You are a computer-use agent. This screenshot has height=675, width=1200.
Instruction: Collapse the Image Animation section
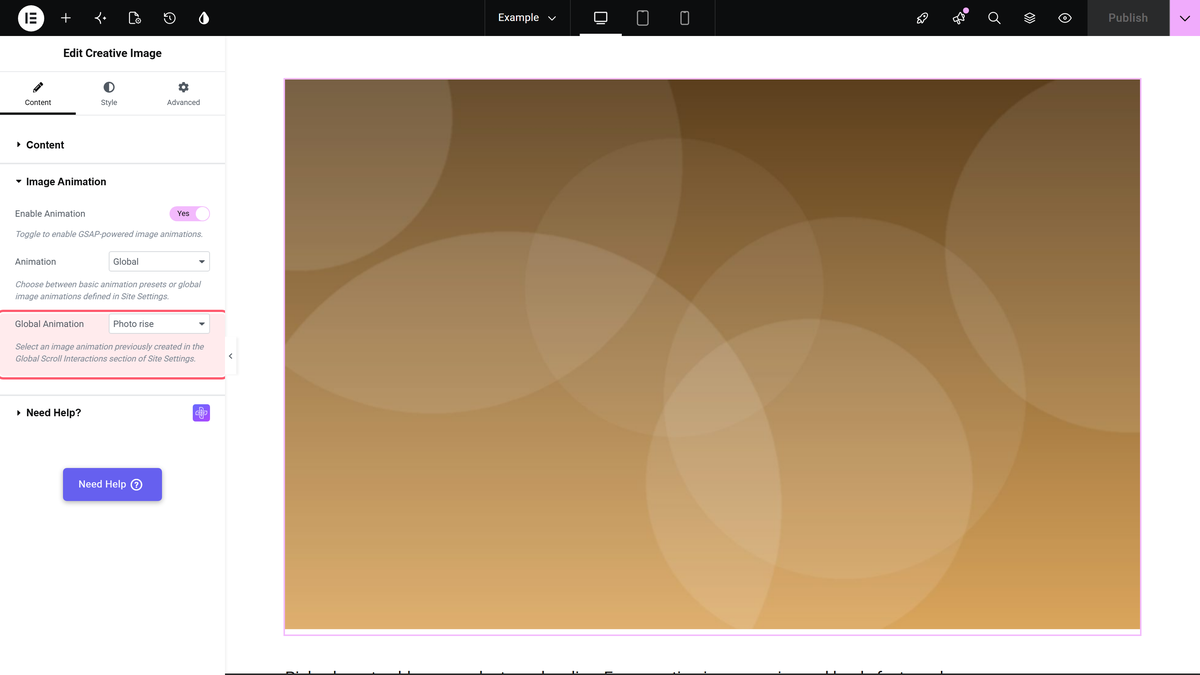point(112,182)
